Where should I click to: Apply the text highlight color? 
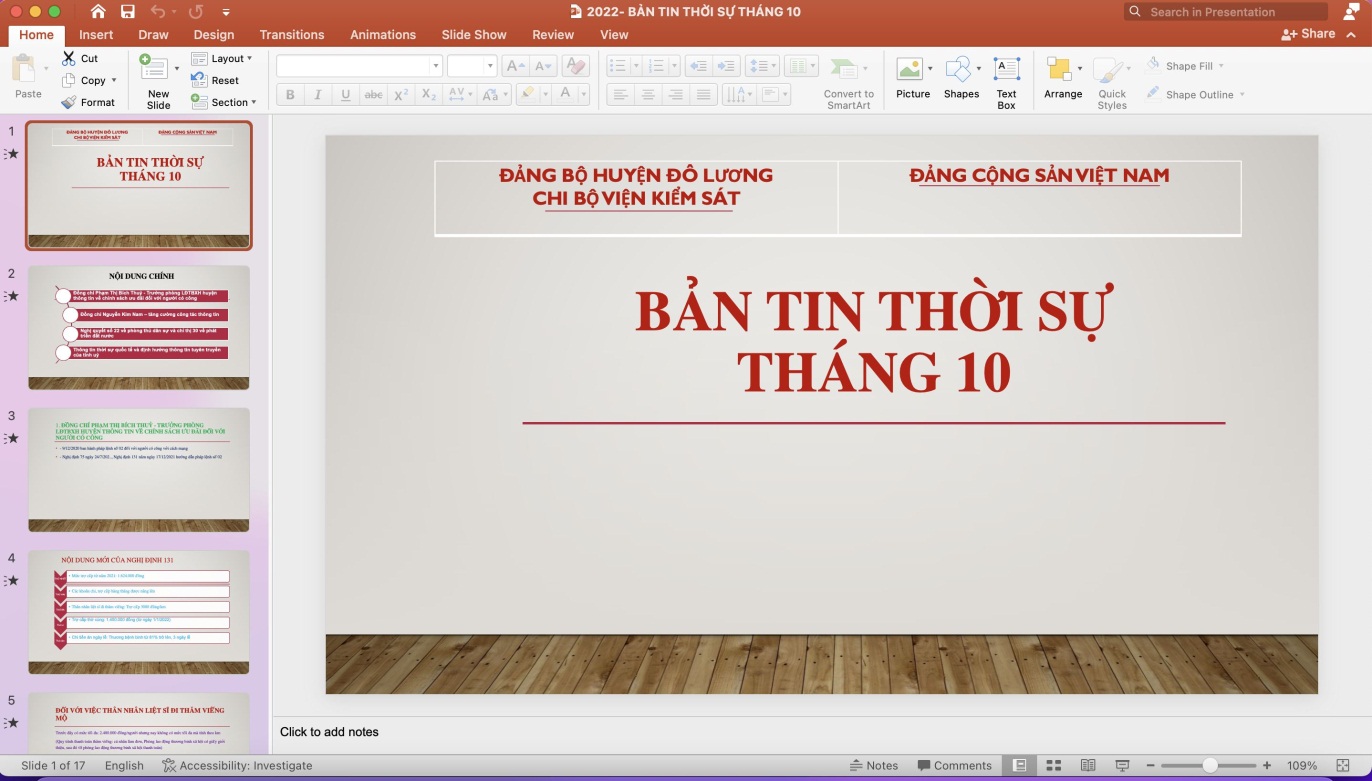527,95
